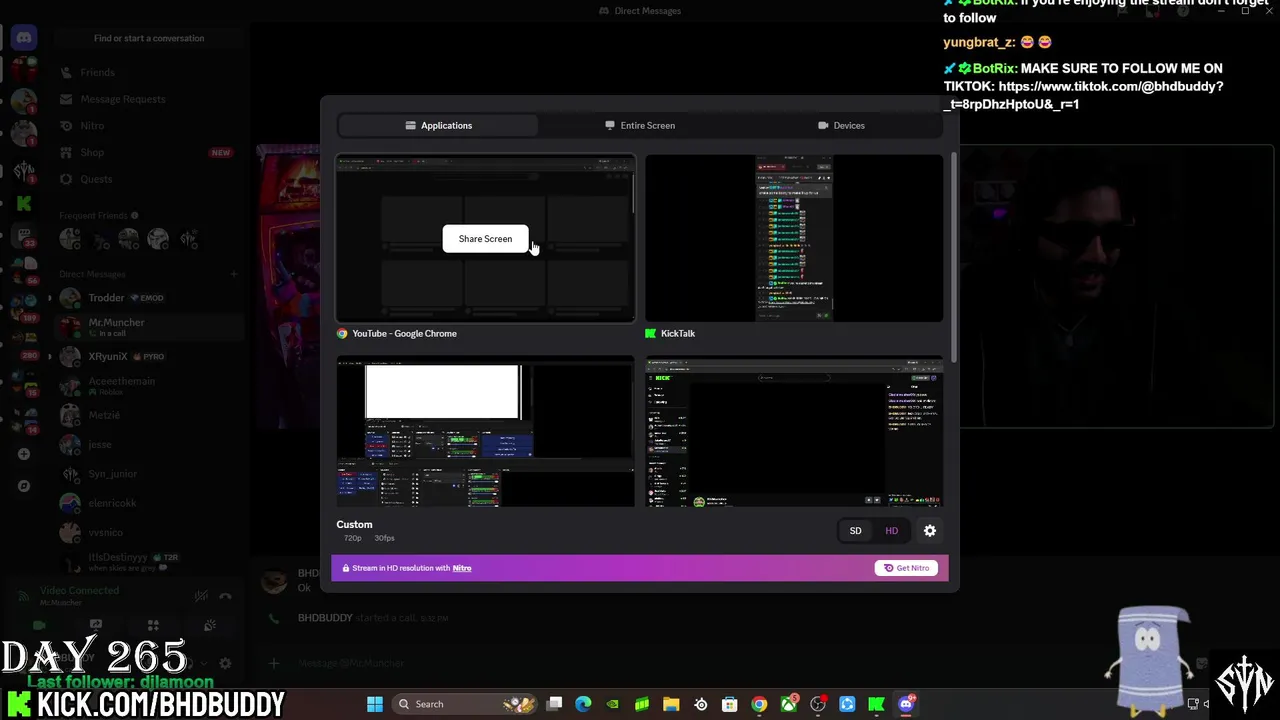This screenshot has width=1280, height=720.
Task: Open the NVIDIA app from the taskbar
Action: (x=613, y=704)
